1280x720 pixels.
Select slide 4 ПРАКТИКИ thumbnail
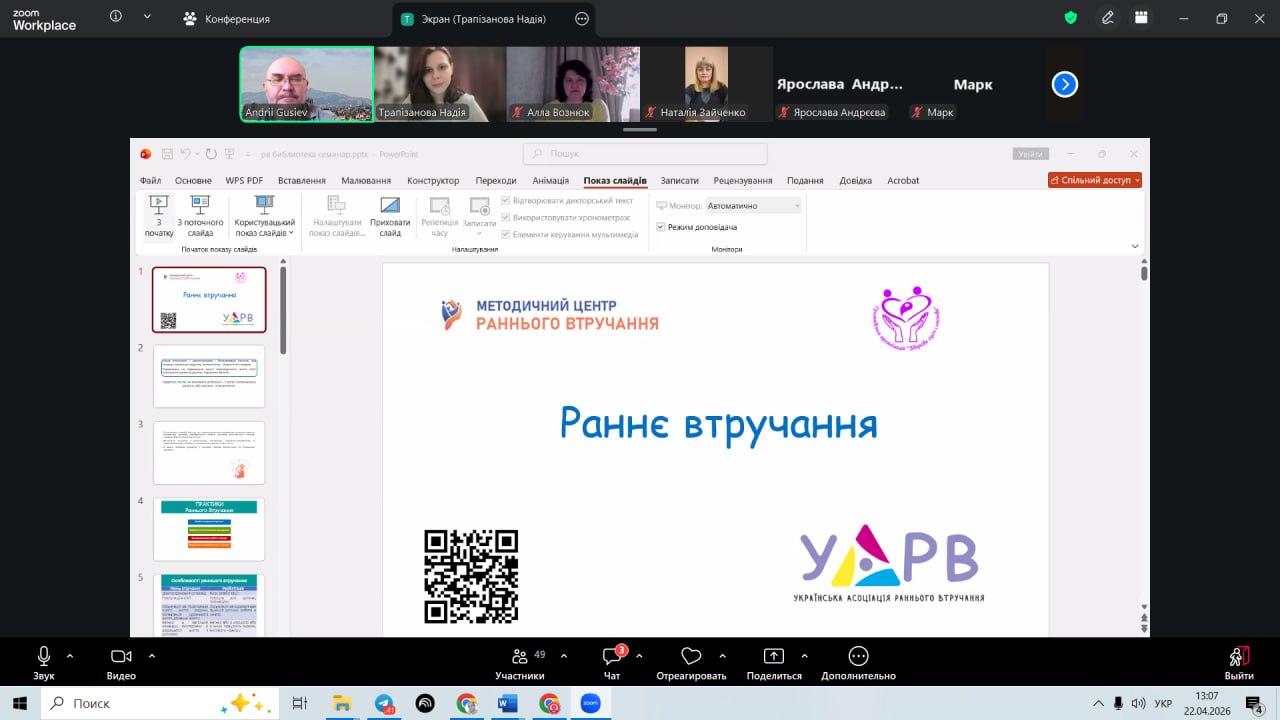tap(209, 529)
